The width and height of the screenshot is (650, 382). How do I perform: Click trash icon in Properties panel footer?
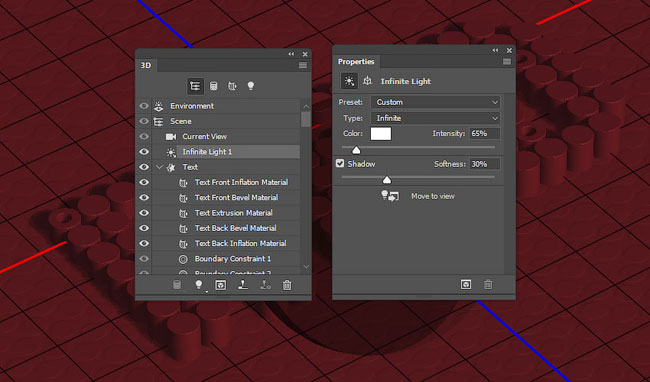point(488,284)
